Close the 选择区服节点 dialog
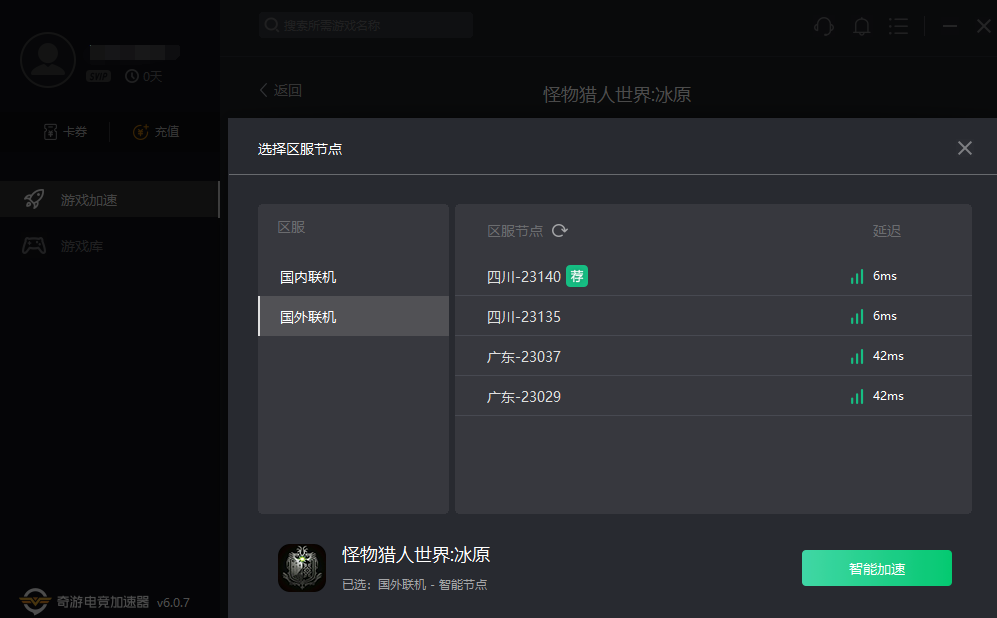Screen dimensions: 997x618 965,148
